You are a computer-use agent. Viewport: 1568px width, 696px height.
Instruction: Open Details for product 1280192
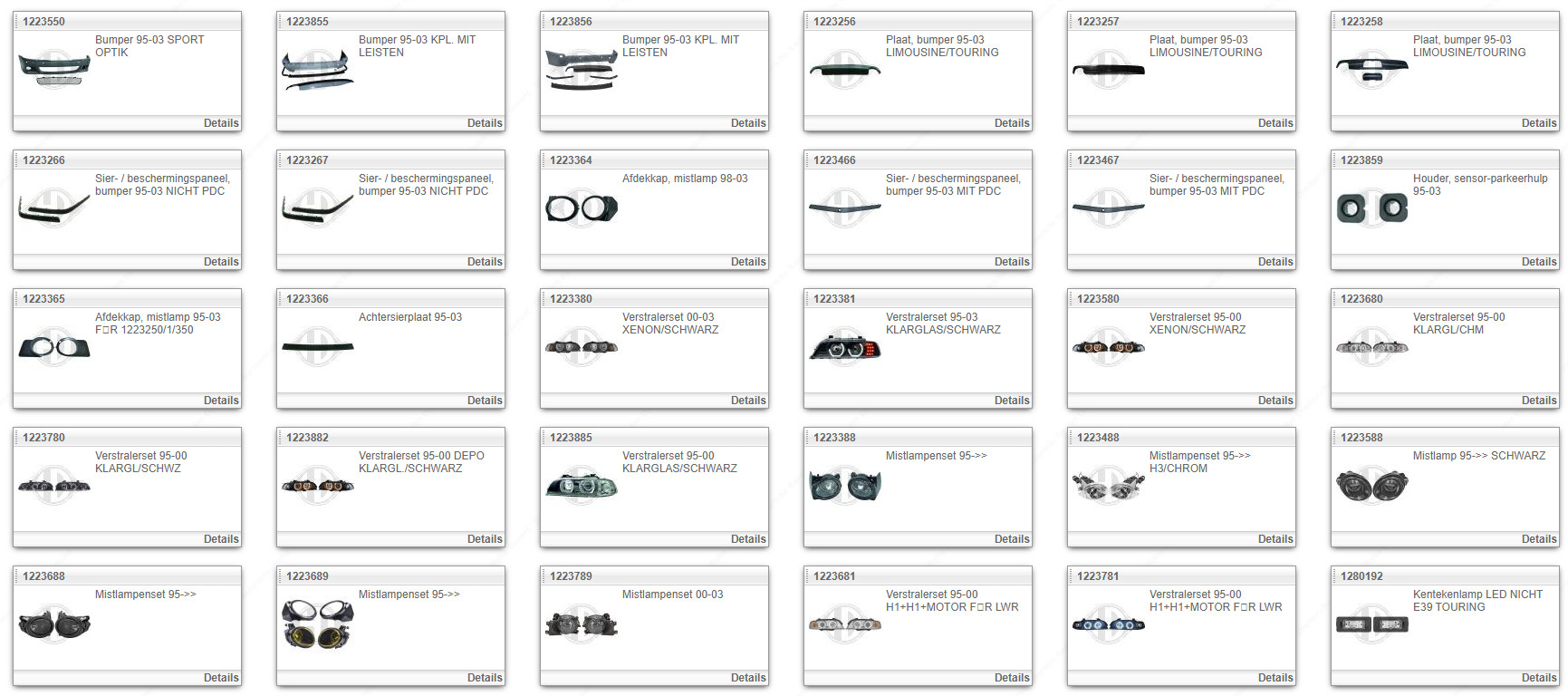pos(1539,678)
